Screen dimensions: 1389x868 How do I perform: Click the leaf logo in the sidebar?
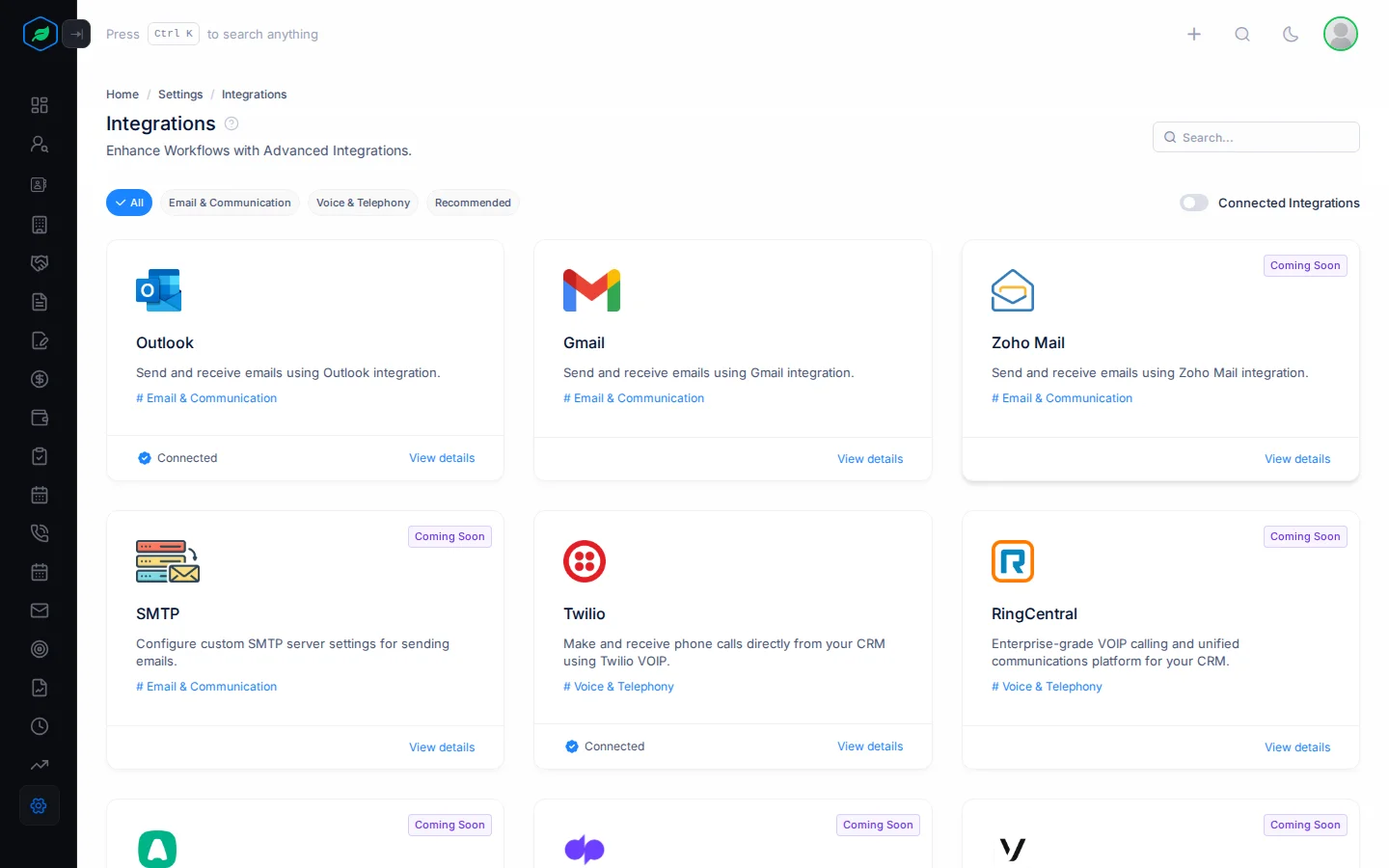point(41,34)
